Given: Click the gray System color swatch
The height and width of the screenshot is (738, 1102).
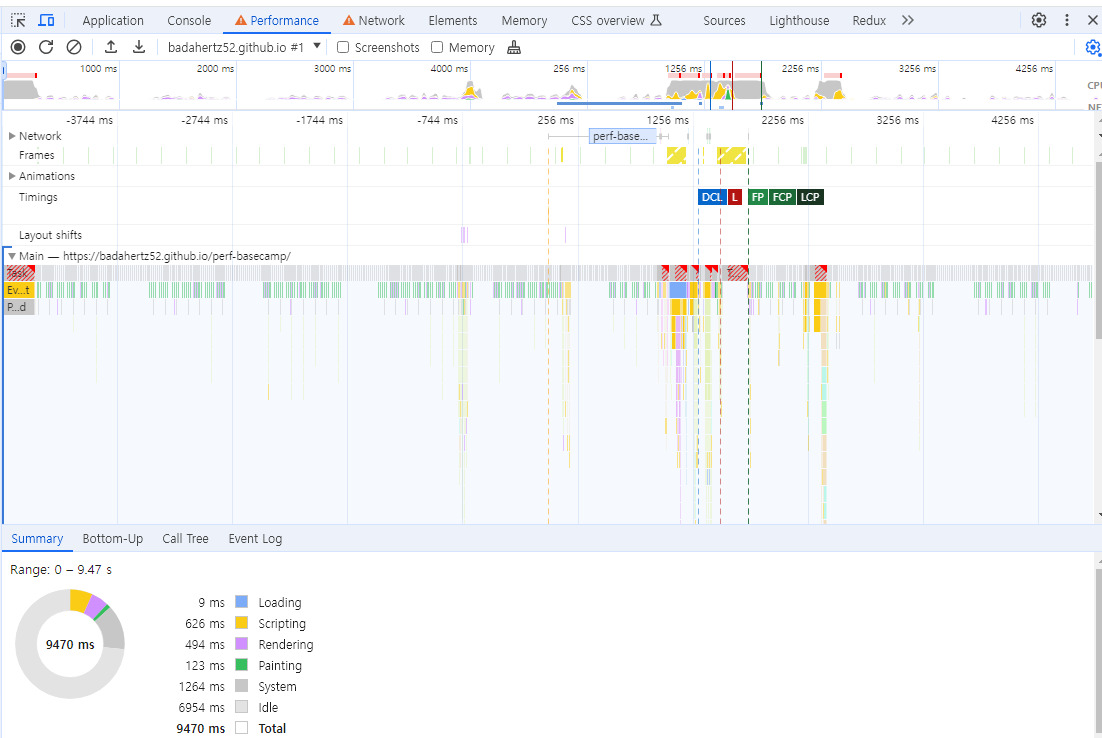Looking at the screenshot, I should point(241,686).
